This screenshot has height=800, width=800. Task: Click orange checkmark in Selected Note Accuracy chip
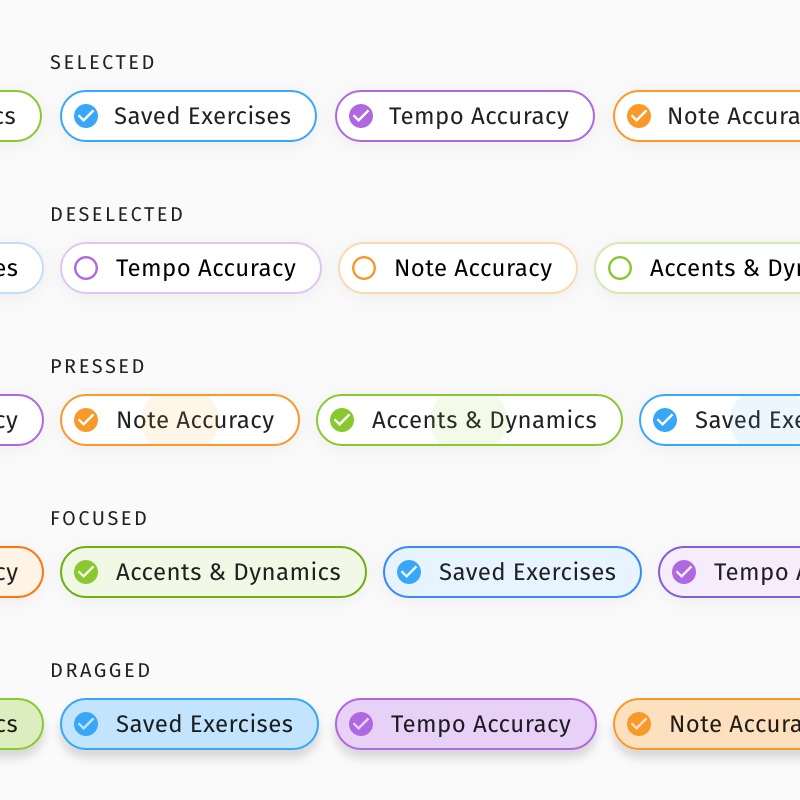click(639, 116)
